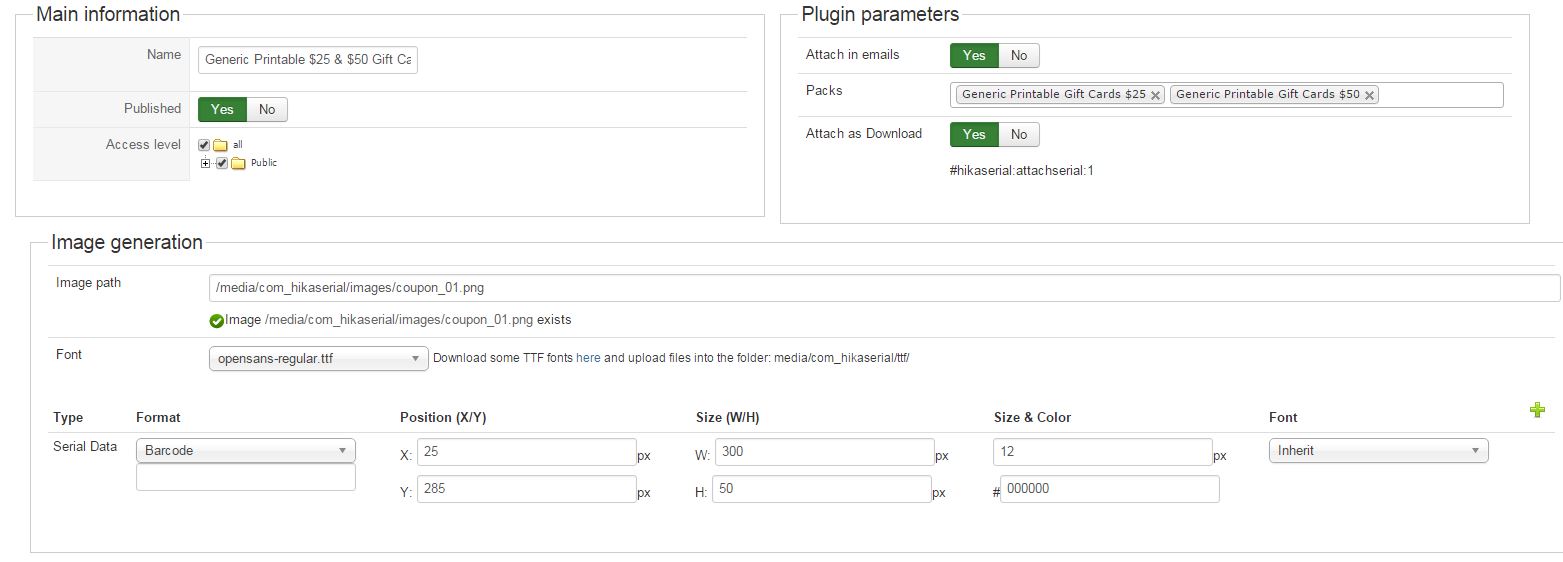The width and height of the screenshot is (1563, 562).
Task: Focus the X position field
Action: point(526,452)
